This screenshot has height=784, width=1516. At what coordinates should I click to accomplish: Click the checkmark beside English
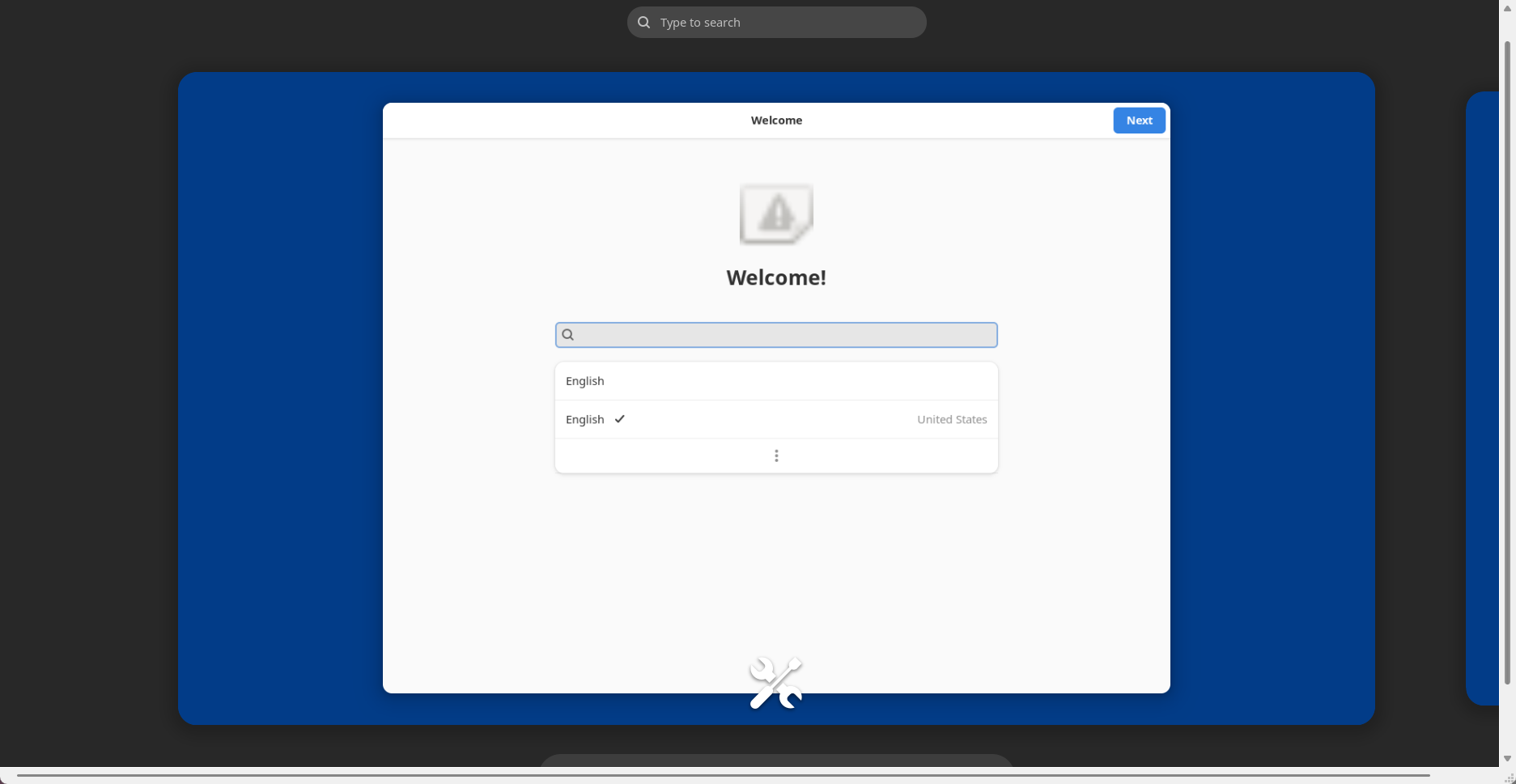coord(620,419)
